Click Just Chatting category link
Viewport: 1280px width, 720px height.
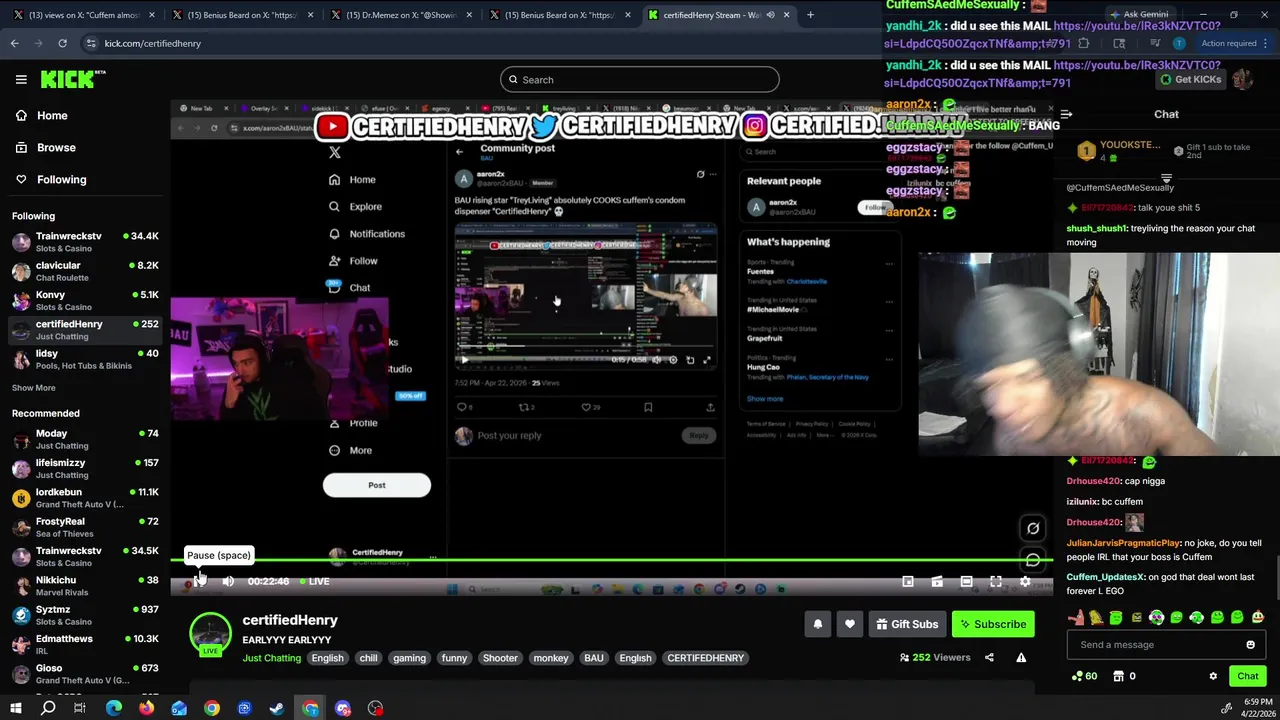click(271, 658)
